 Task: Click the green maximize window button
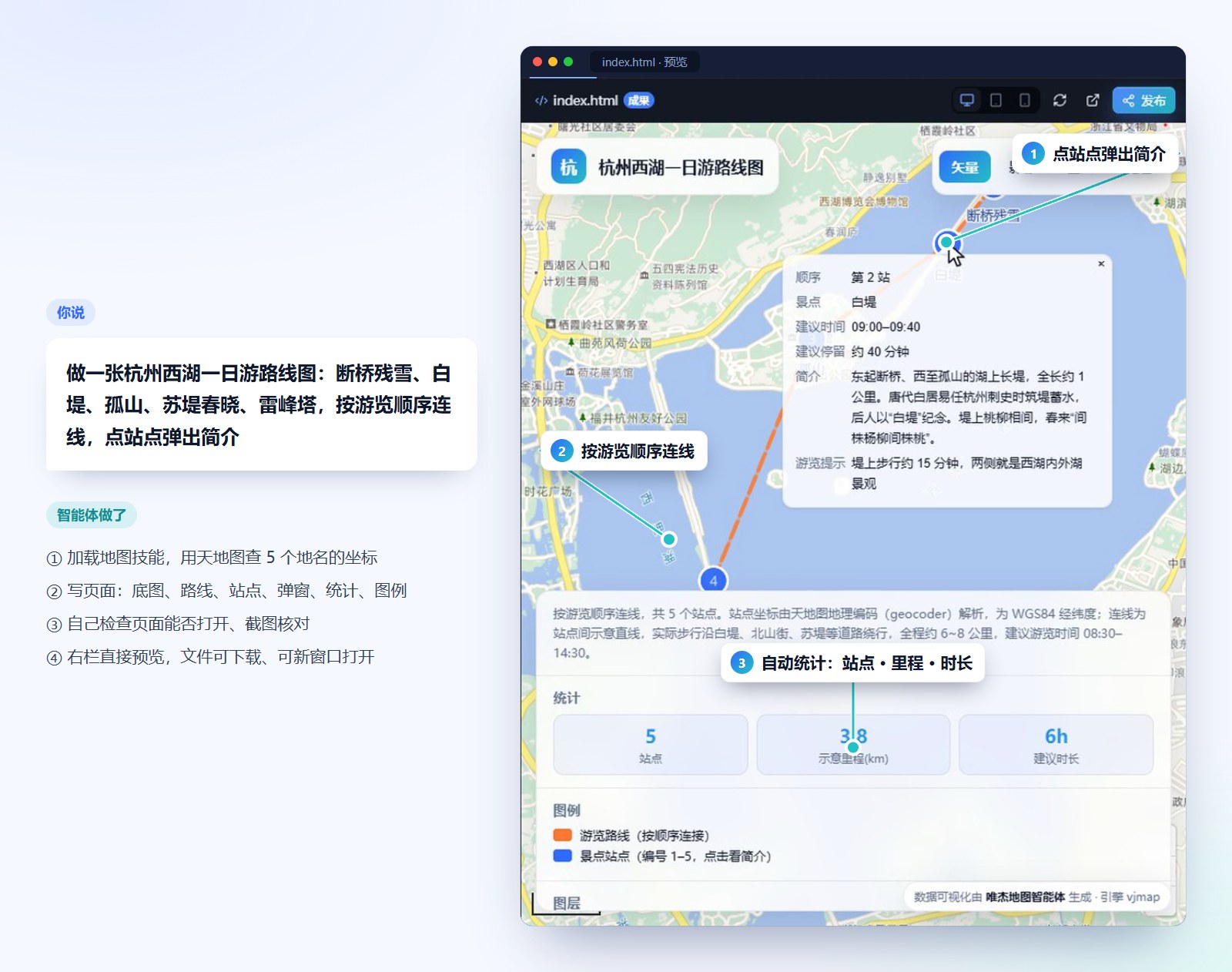point(568,62)
